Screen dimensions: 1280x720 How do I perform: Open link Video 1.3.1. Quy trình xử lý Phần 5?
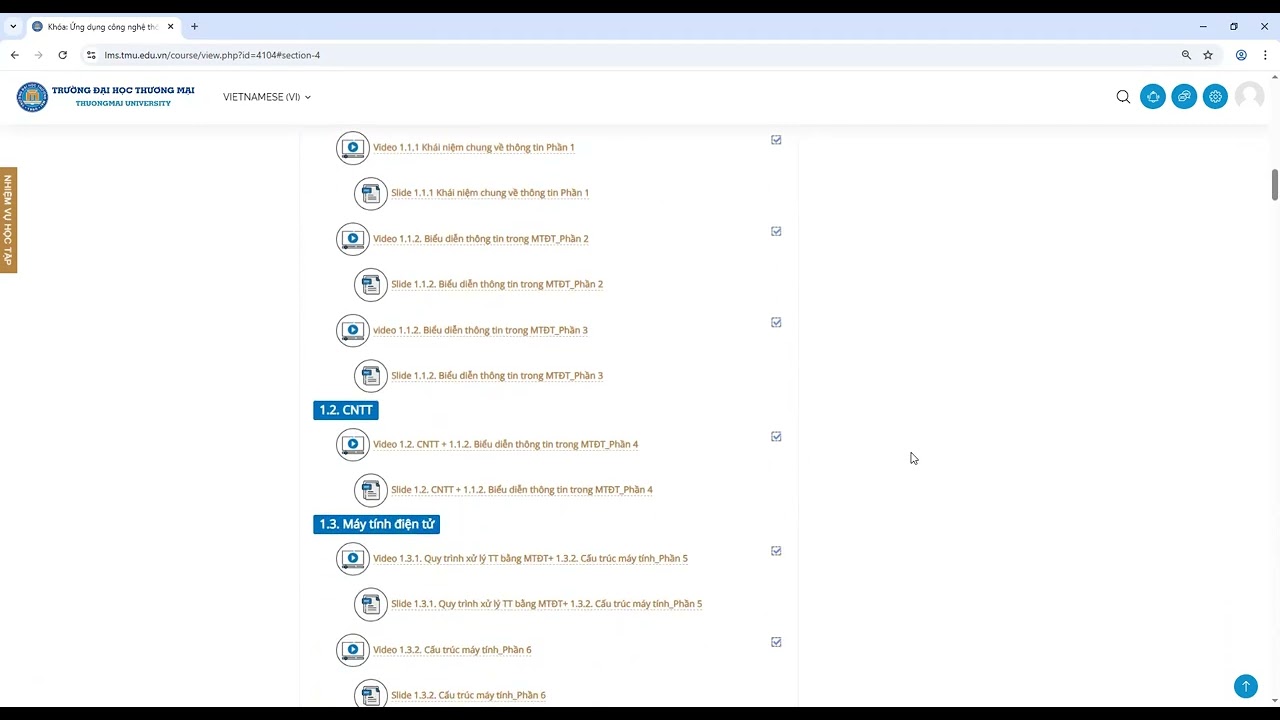(530, 558)
